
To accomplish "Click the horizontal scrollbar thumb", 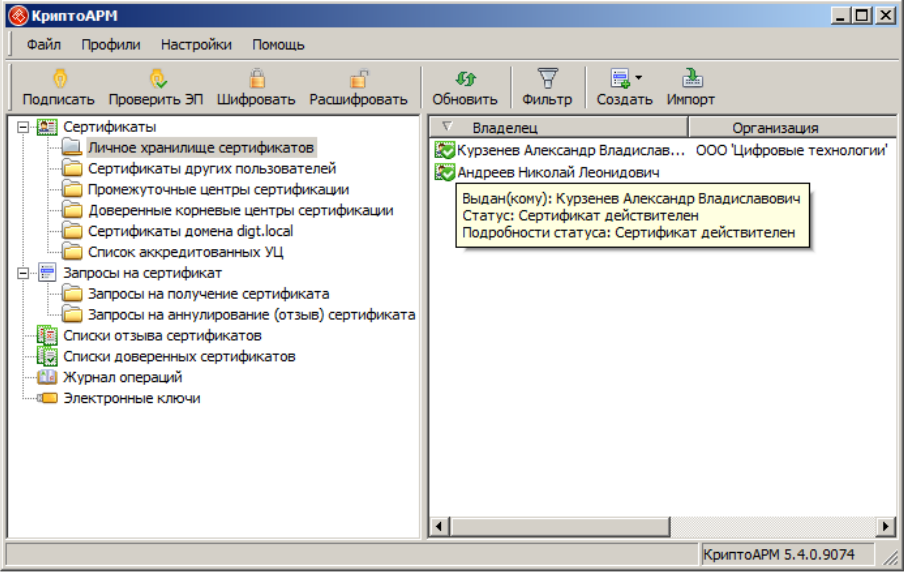I will click(560, 526).
